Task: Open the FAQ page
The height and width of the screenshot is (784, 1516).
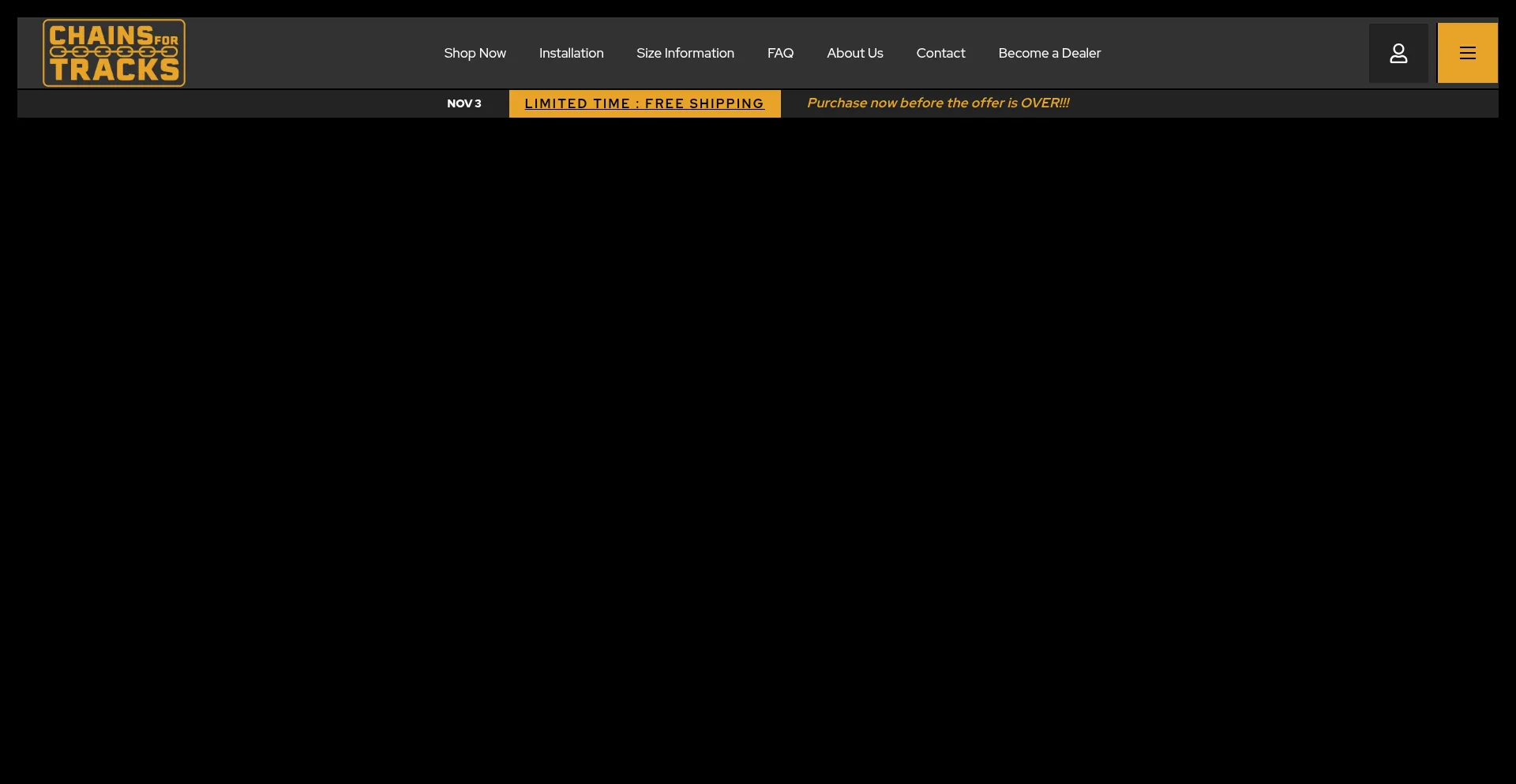Action: tap(780, 53)
